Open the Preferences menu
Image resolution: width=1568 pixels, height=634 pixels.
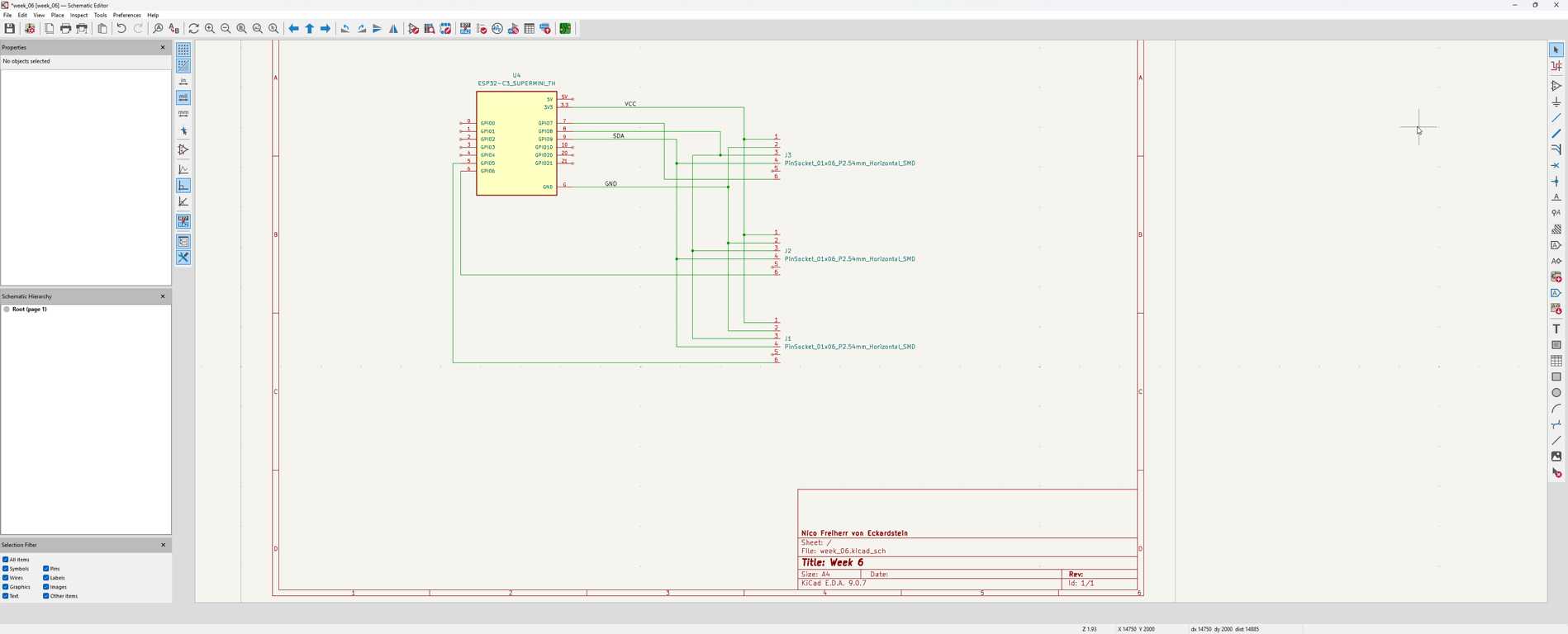pyautogui.click(x=126, y=15)
